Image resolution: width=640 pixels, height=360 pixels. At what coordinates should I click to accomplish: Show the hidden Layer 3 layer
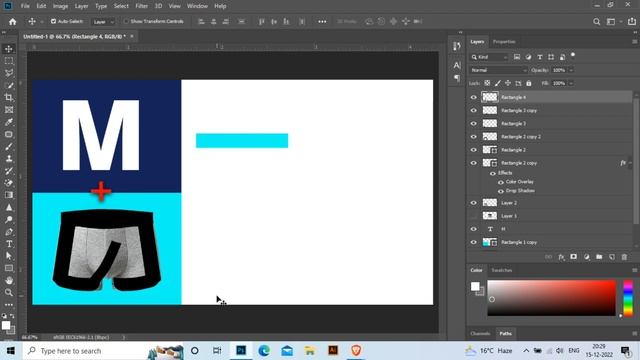point(473,216)
